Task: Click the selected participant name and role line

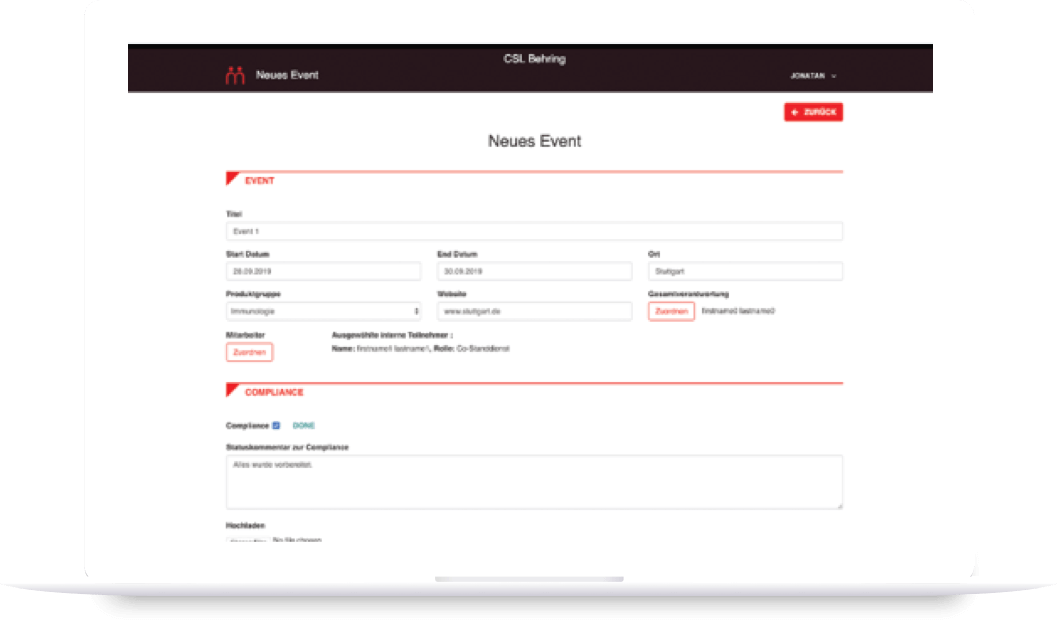Action: pos(421,348)
